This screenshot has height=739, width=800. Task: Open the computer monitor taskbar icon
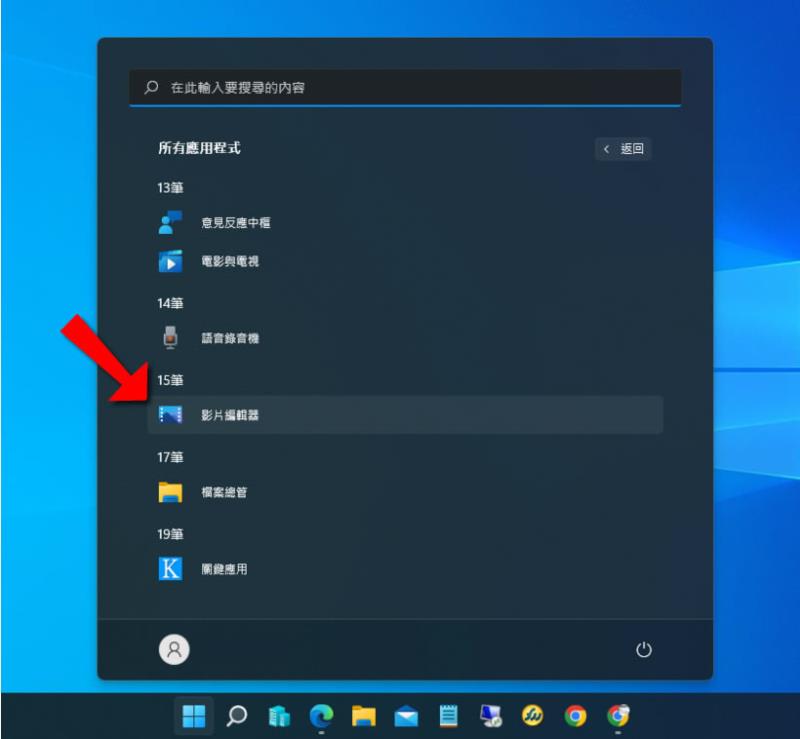click(491, 716)
